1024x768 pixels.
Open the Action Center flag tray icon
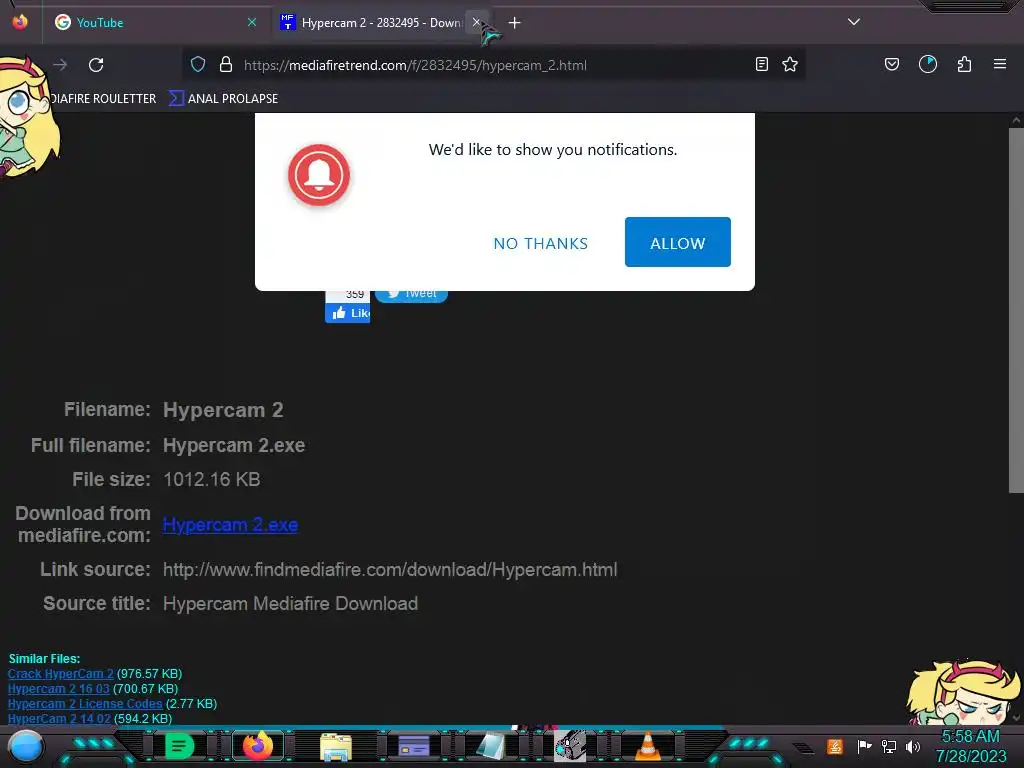[x=864, y=746]
